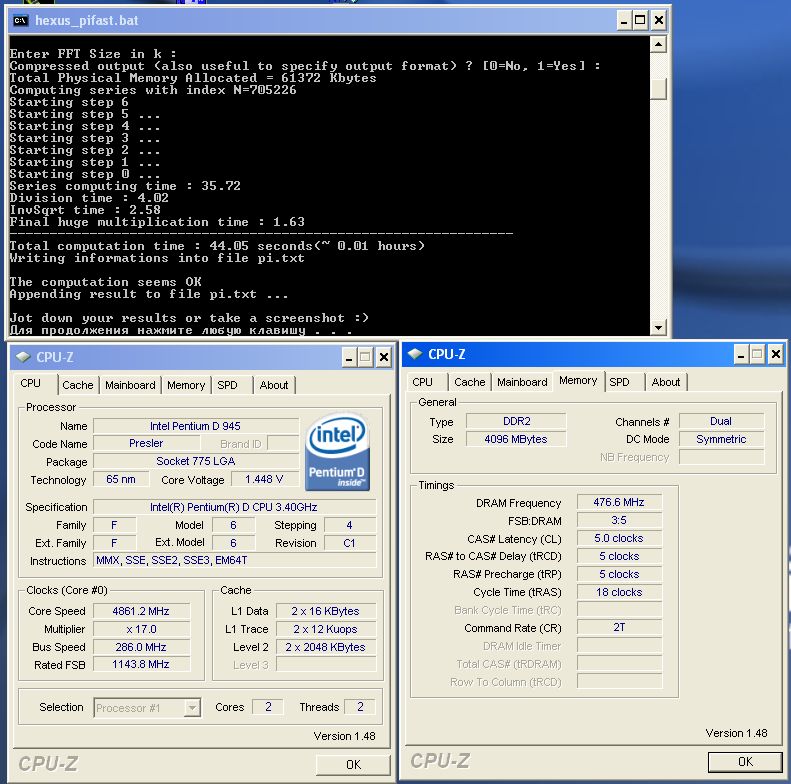
Task: Open About tab in left CPU-Z window
Action: coord(274,385)
